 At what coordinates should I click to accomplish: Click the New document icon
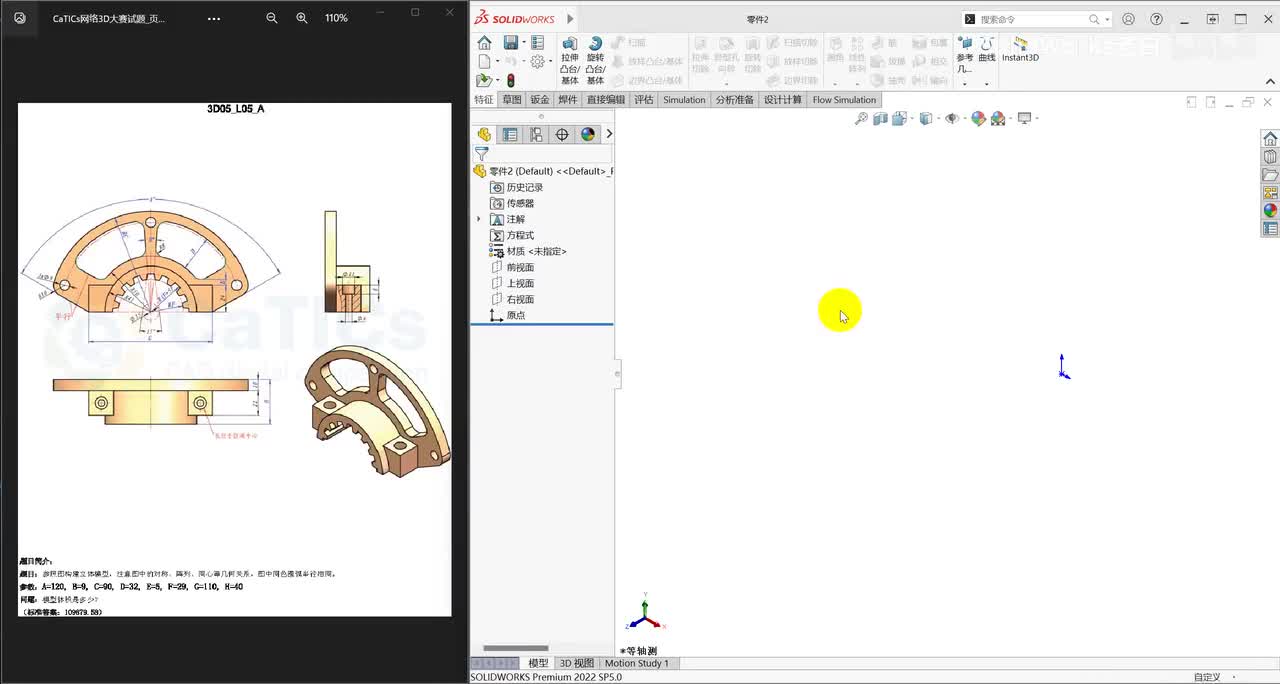click(x=484, y=61)
